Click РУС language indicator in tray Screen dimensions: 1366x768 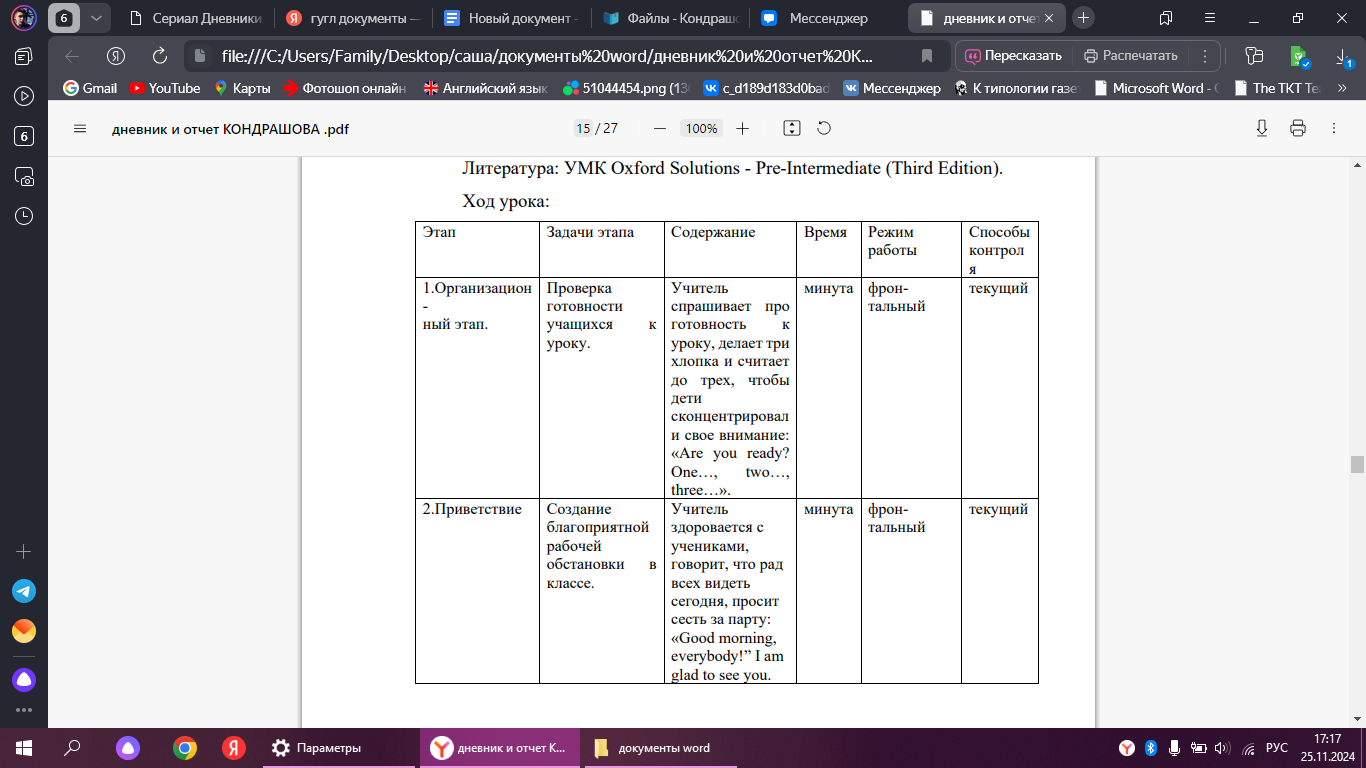tap(1276, 748)
